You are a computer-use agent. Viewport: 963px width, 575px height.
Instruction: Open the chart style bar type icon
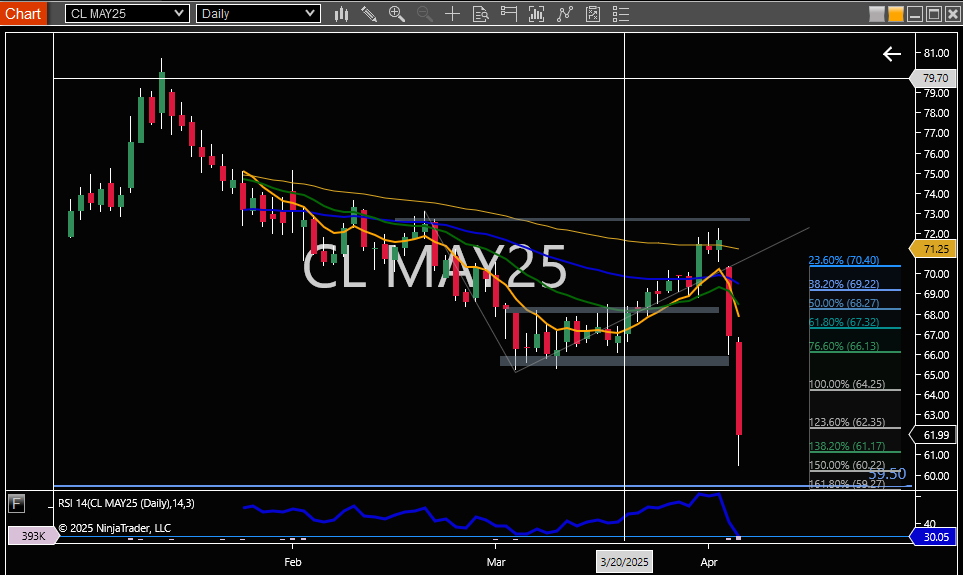[x=341, y=14]
